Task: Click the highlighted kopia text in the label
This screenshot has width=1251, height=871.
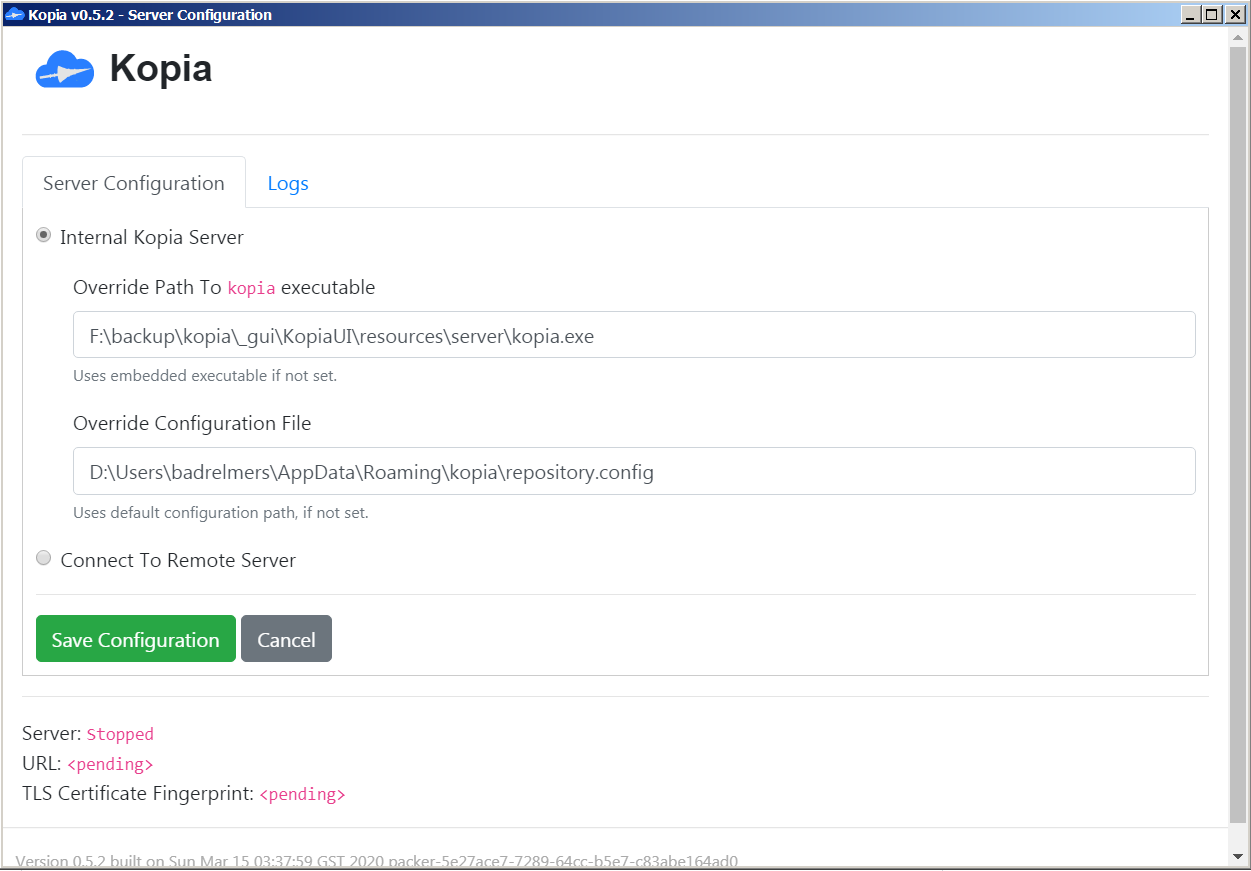Action: click(x=250, y=287)
